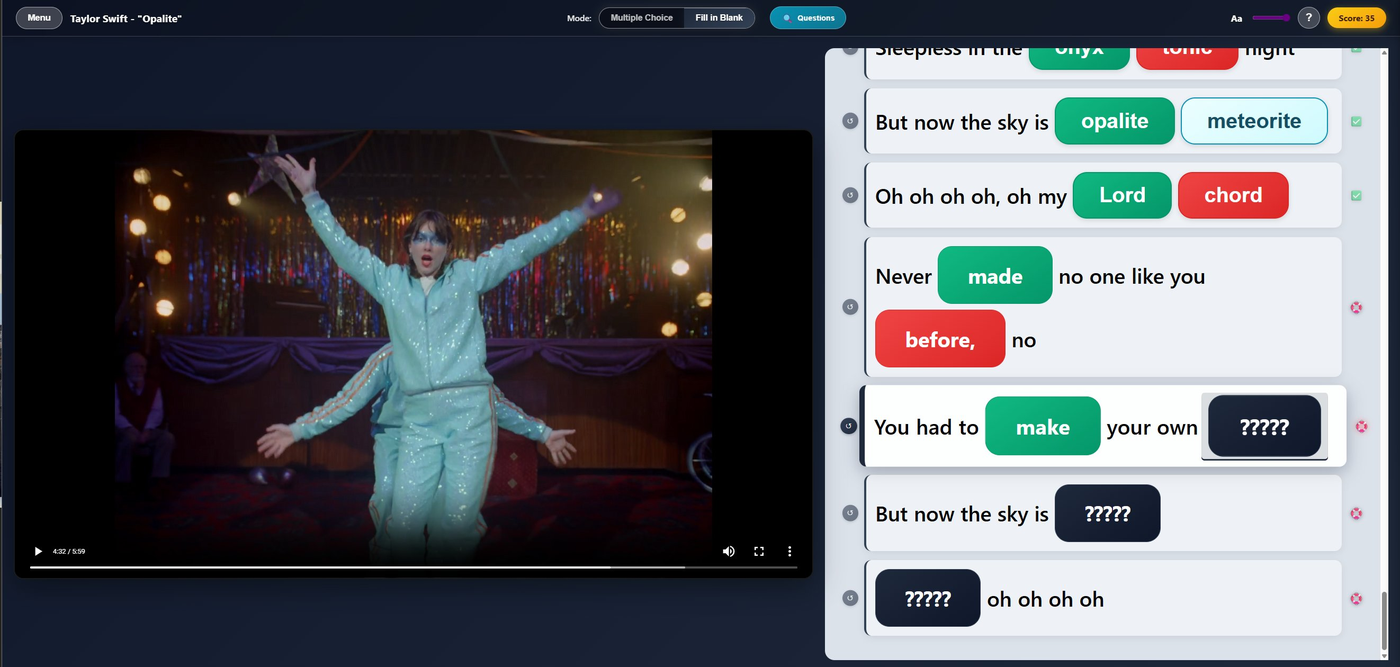1400x667 pixels.
Task: Replay the 'You had to make your own' line
Action: point(849,426)
